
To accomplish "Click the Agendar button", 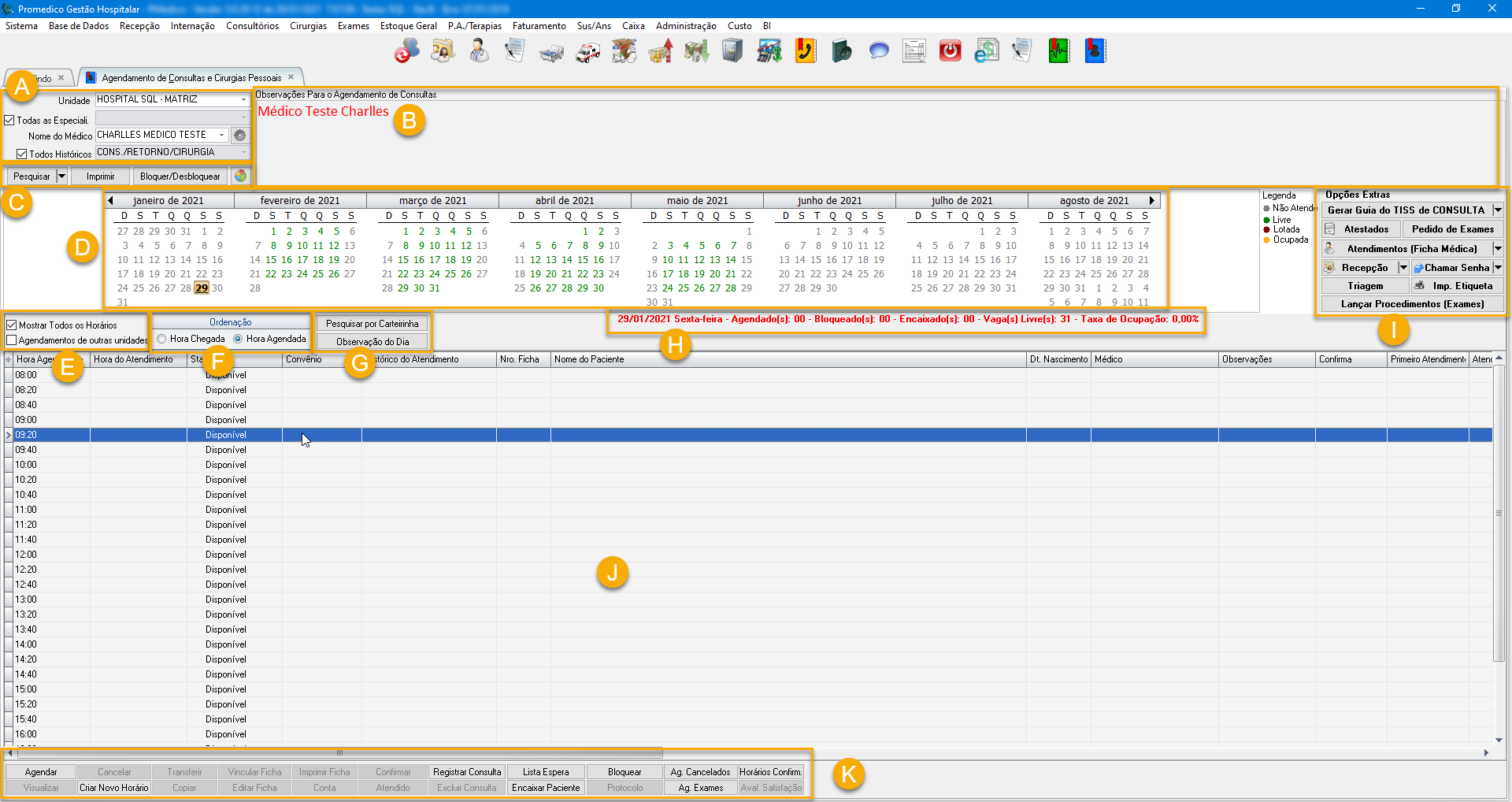I will 41,772.
